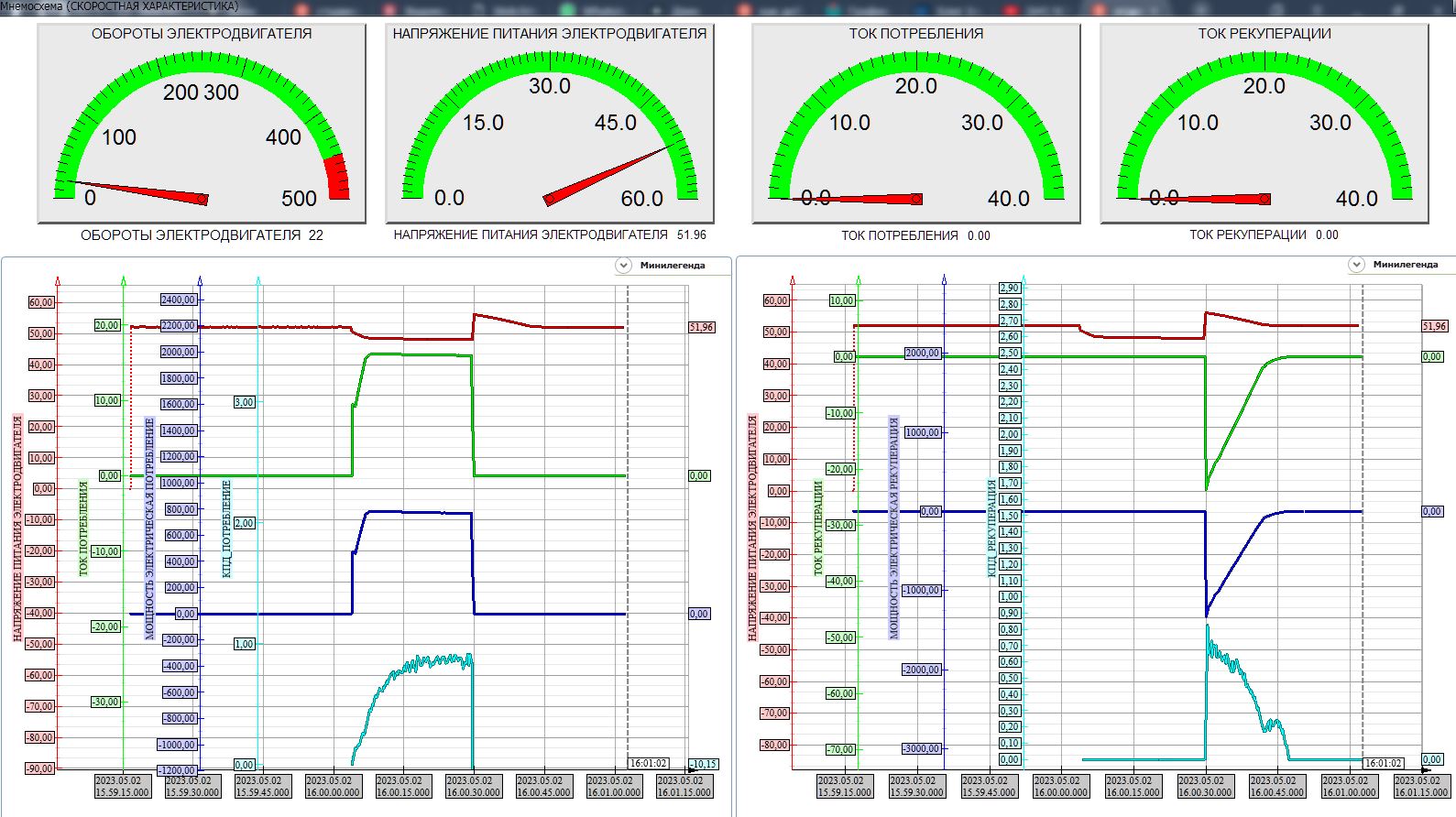Click the НАПРЯЖЕНИЕ ПИТАНИЯ gauge red needle
This screenshot has height=817, width=1456.
tap(605, 175)
